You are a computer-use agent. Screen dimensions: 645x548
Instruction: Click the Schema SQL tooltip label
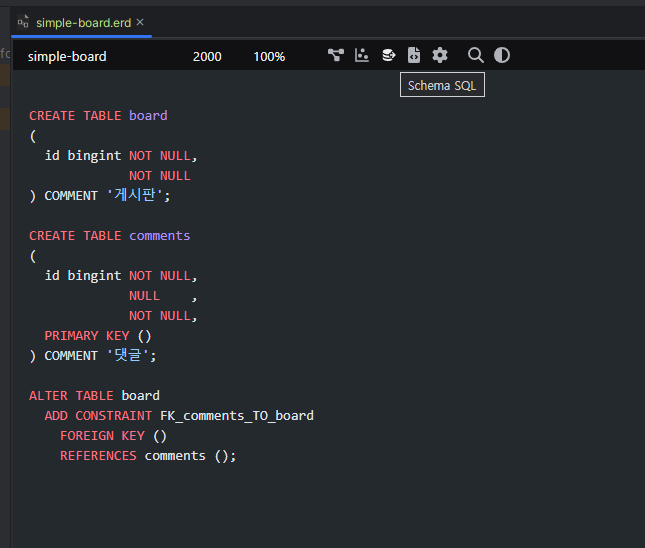coord(442,85)
